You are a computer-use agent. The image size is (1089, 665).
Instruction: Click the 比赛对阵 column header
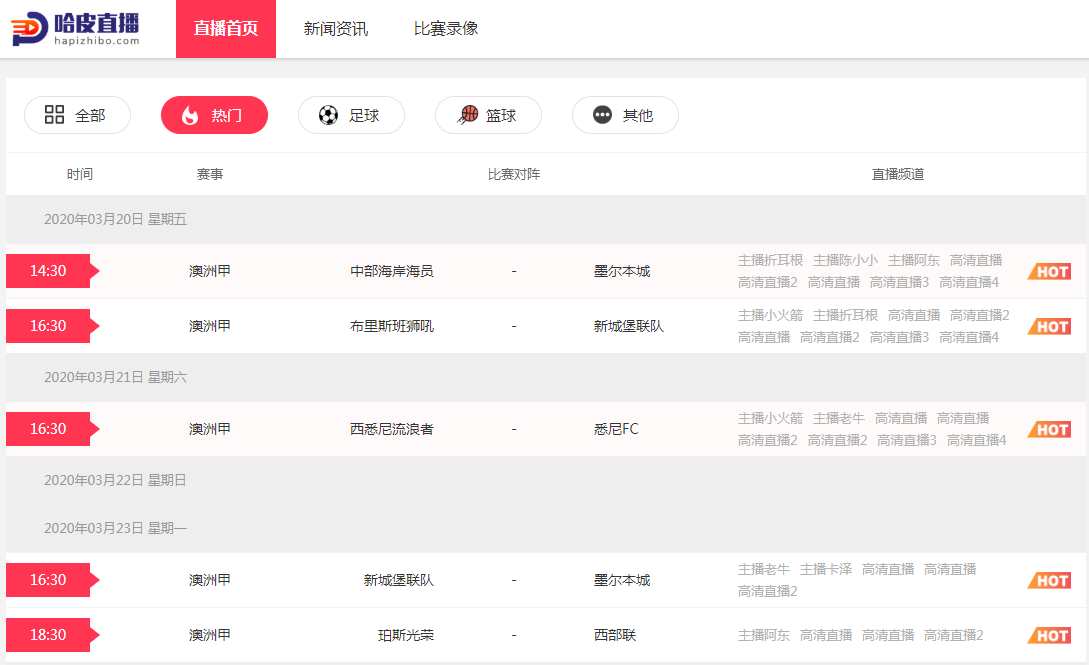(x=514, y=174)
